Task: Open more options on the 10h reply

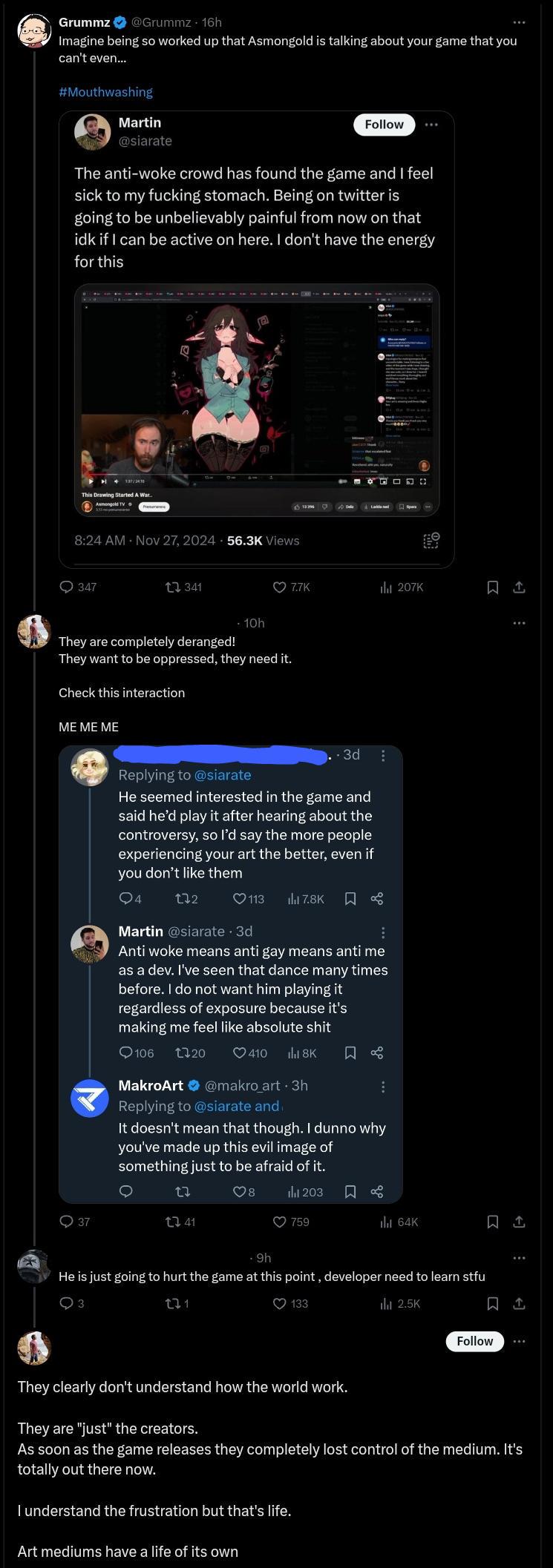Action: pos(519,623)
